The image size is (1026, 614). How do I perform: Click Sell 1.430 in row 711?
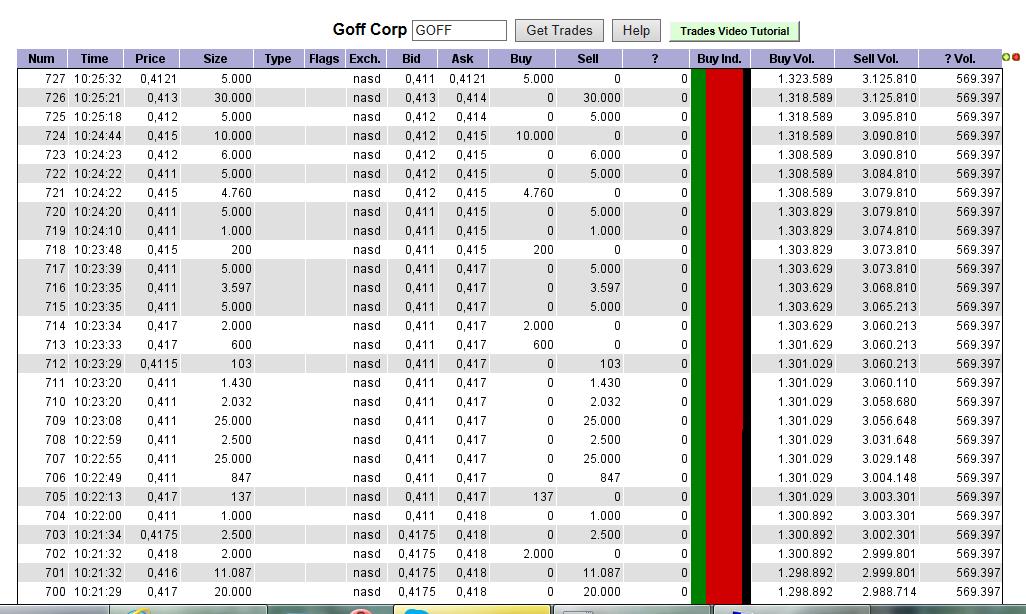(605, 382)
